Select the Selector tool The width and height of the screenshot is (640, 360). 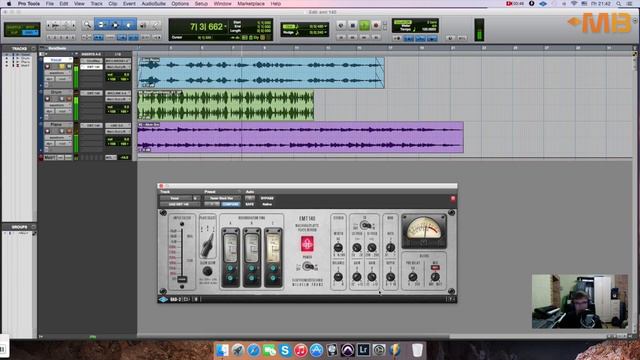coord(116,25)
